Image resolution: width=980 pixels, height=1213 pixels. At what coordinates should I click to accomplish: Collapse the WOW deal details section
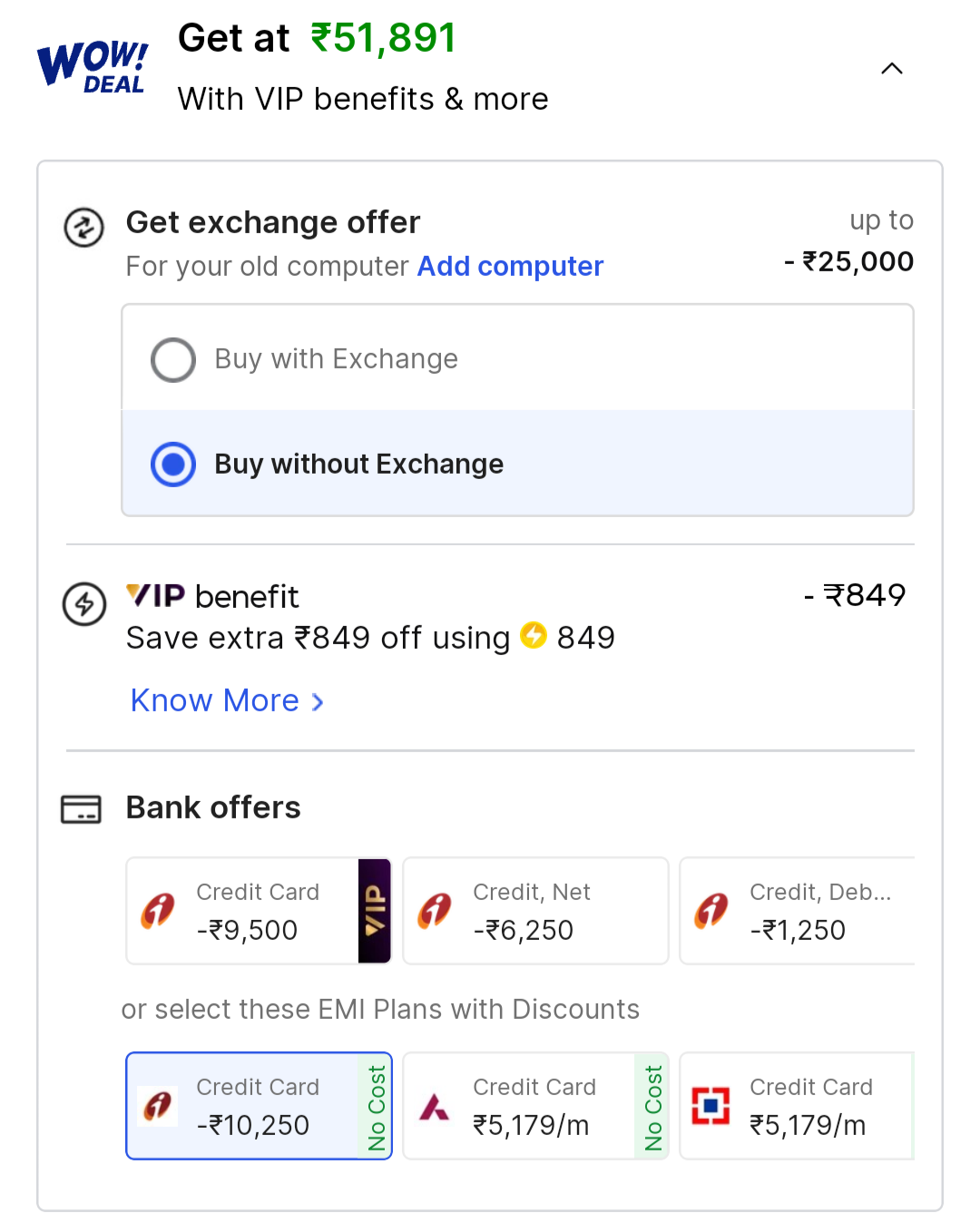pos(892,69)
